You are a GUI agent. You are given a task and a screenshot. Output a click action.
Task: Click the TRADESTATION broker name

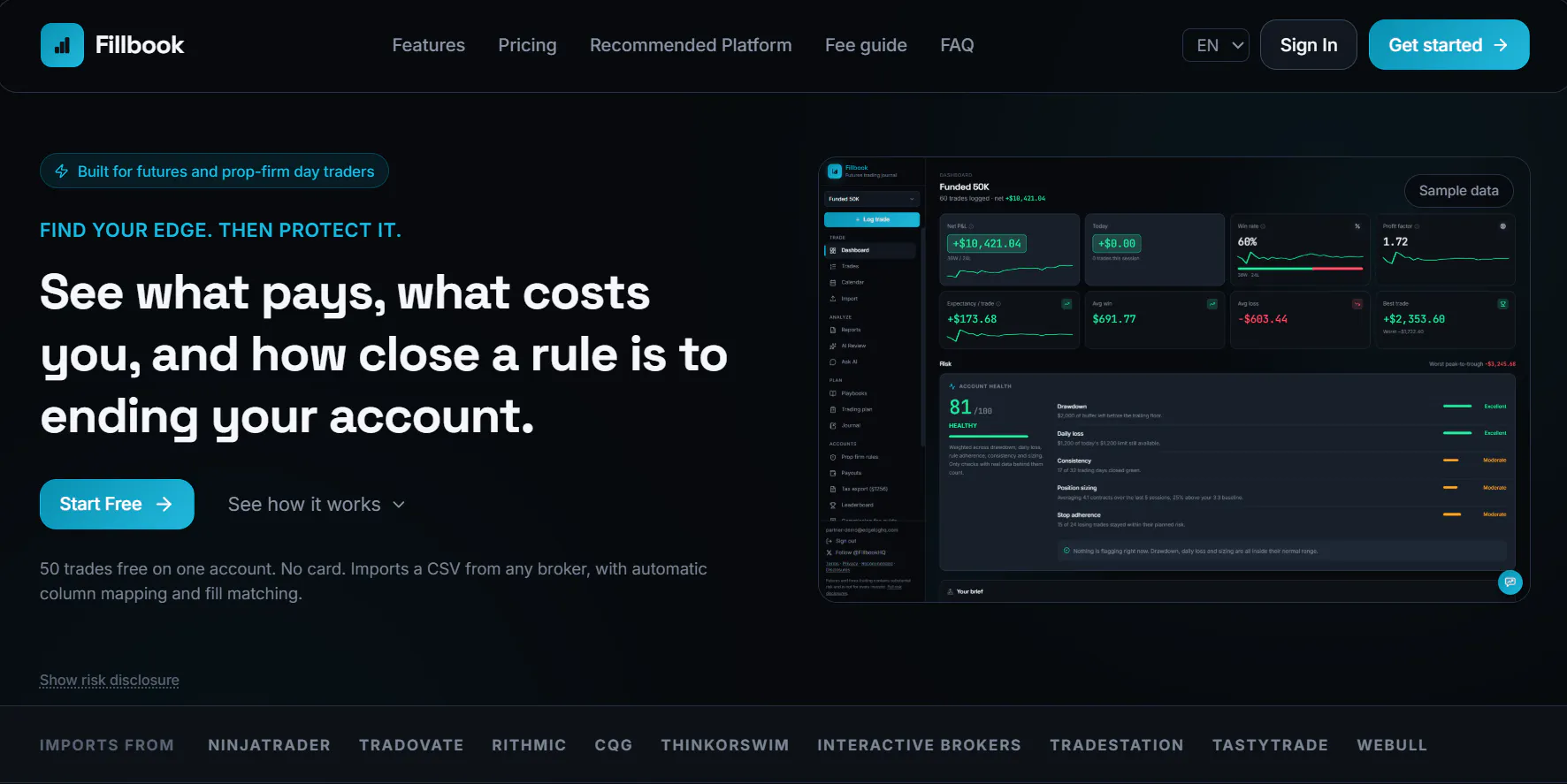coord(1117,745)
